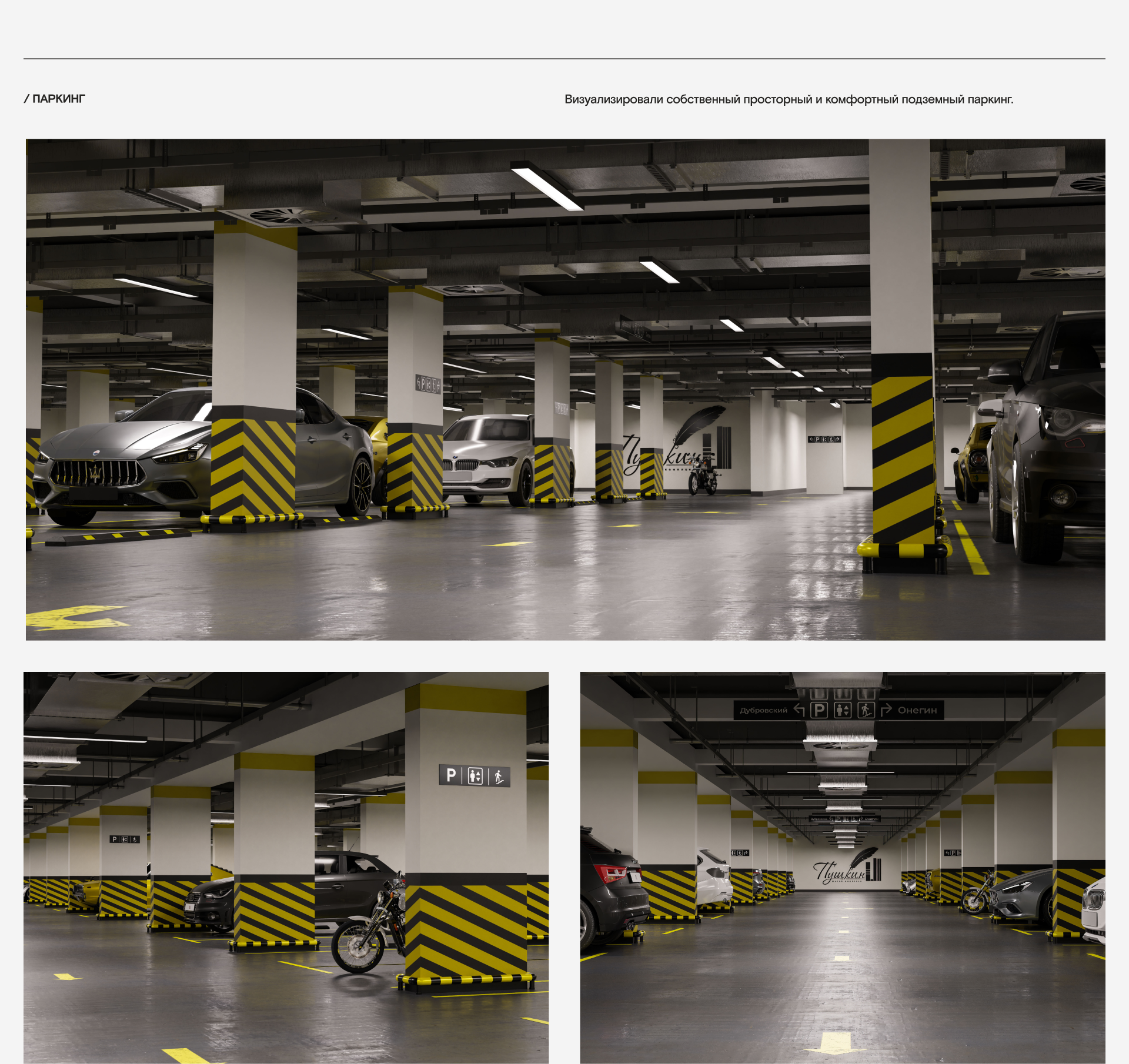The width and height of the screenshot is (1129, 1064).
Task: Click the right-turn arrow beside Онегин
Action: [886, 710]
